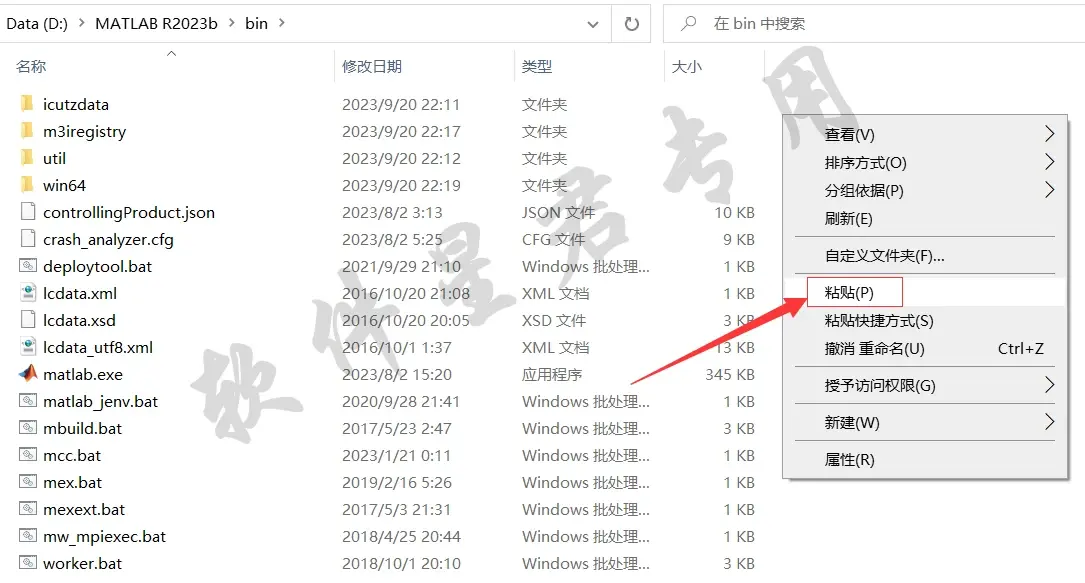
Task: Select the lcdata_utf8.xml file name
Action: click(x=98, y=347)
